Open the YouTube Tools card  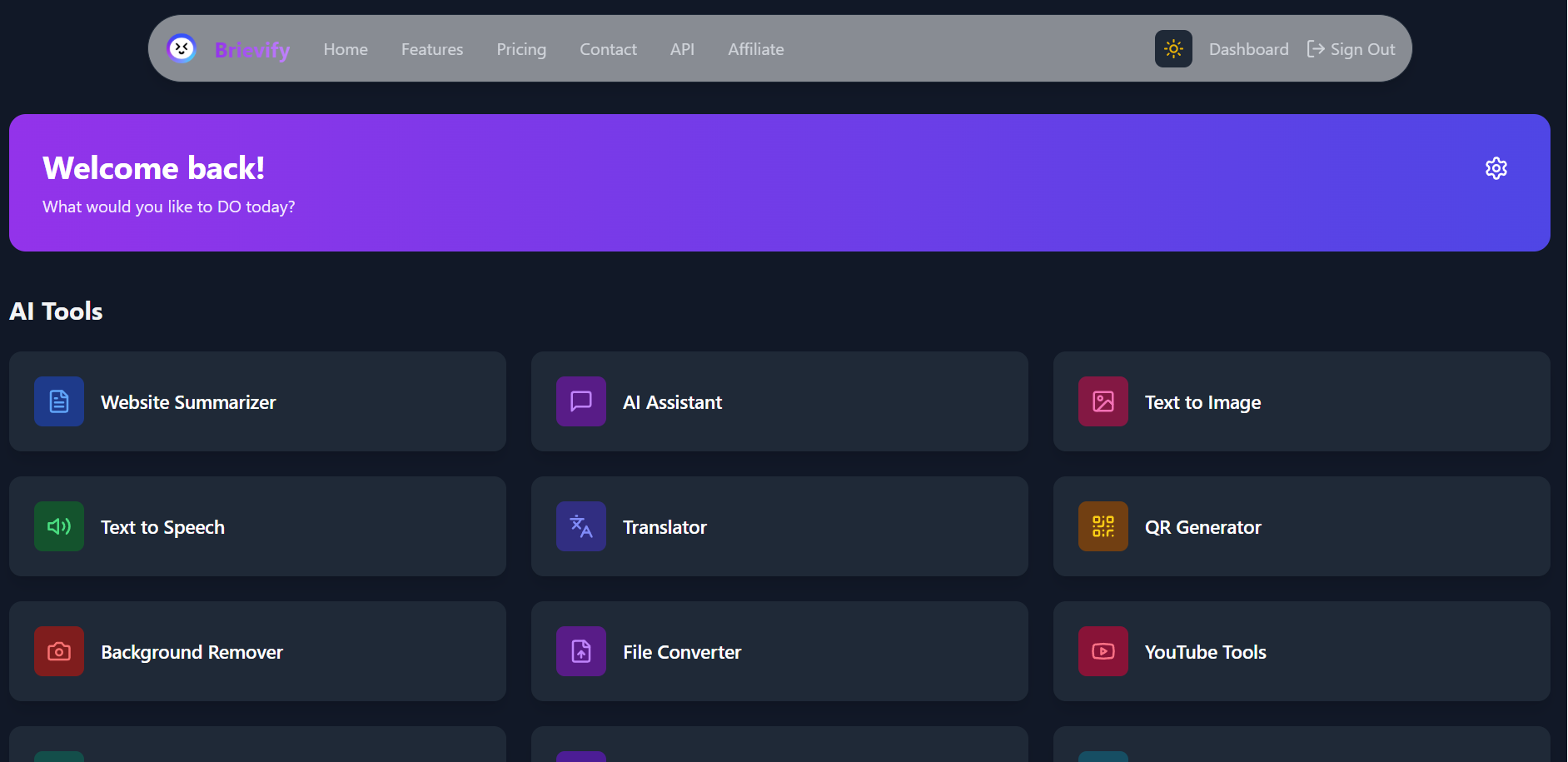tap(1302, 651)
